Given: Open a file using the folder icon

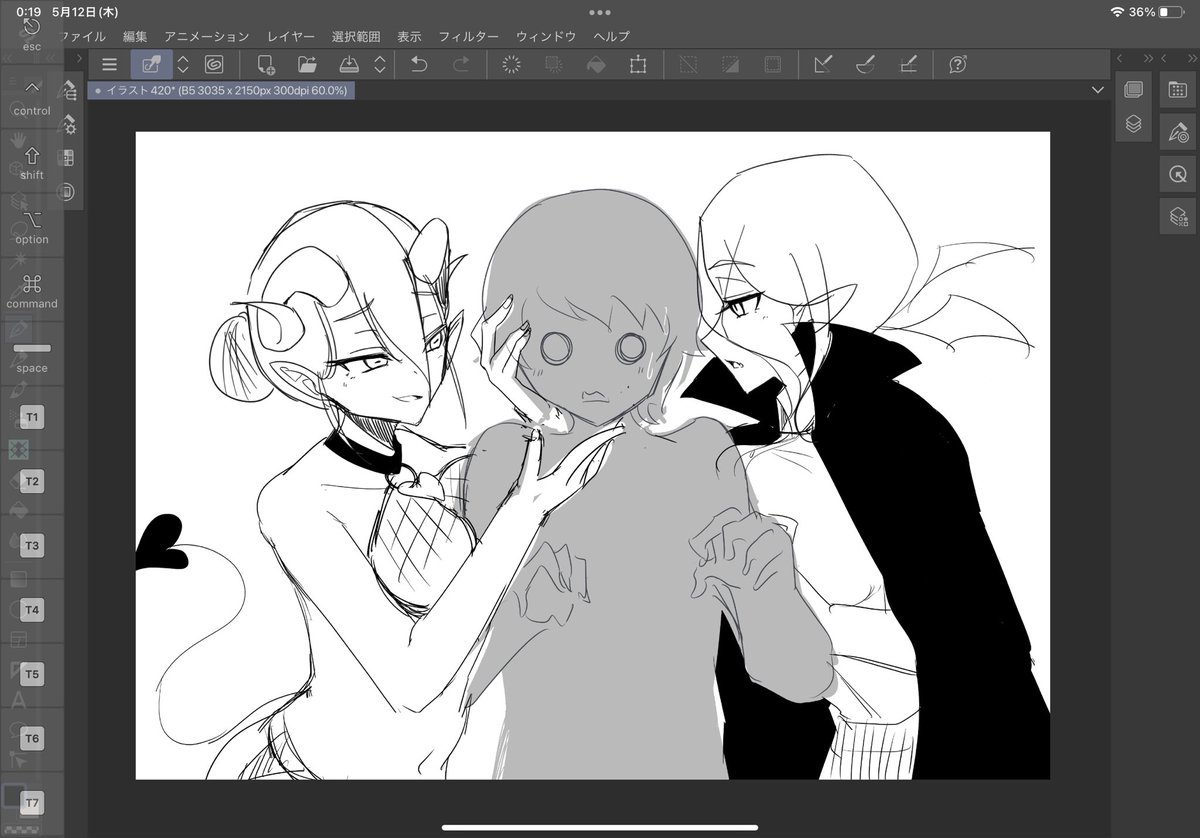Looking at the screenshot, I should point(307,65).
